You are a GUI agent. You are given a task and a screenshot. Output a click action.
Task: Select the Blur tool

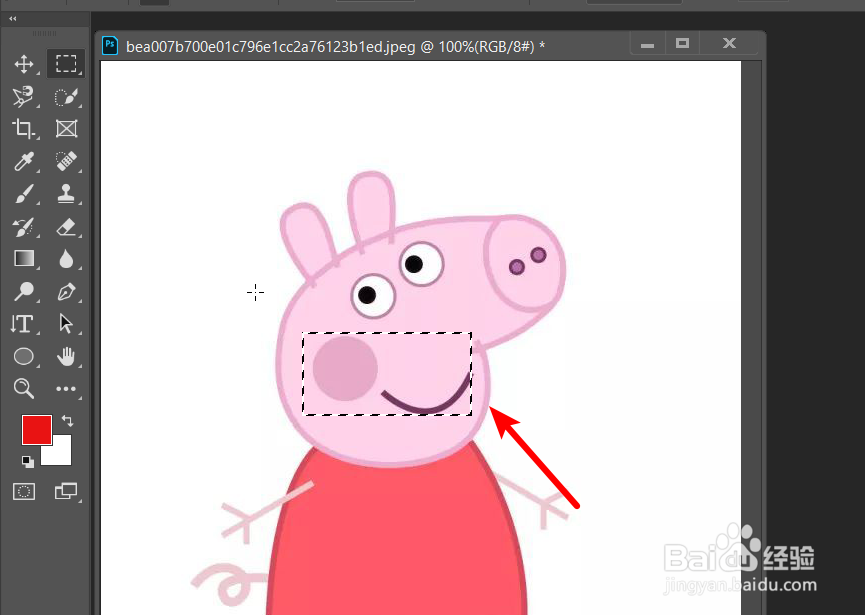66,259
